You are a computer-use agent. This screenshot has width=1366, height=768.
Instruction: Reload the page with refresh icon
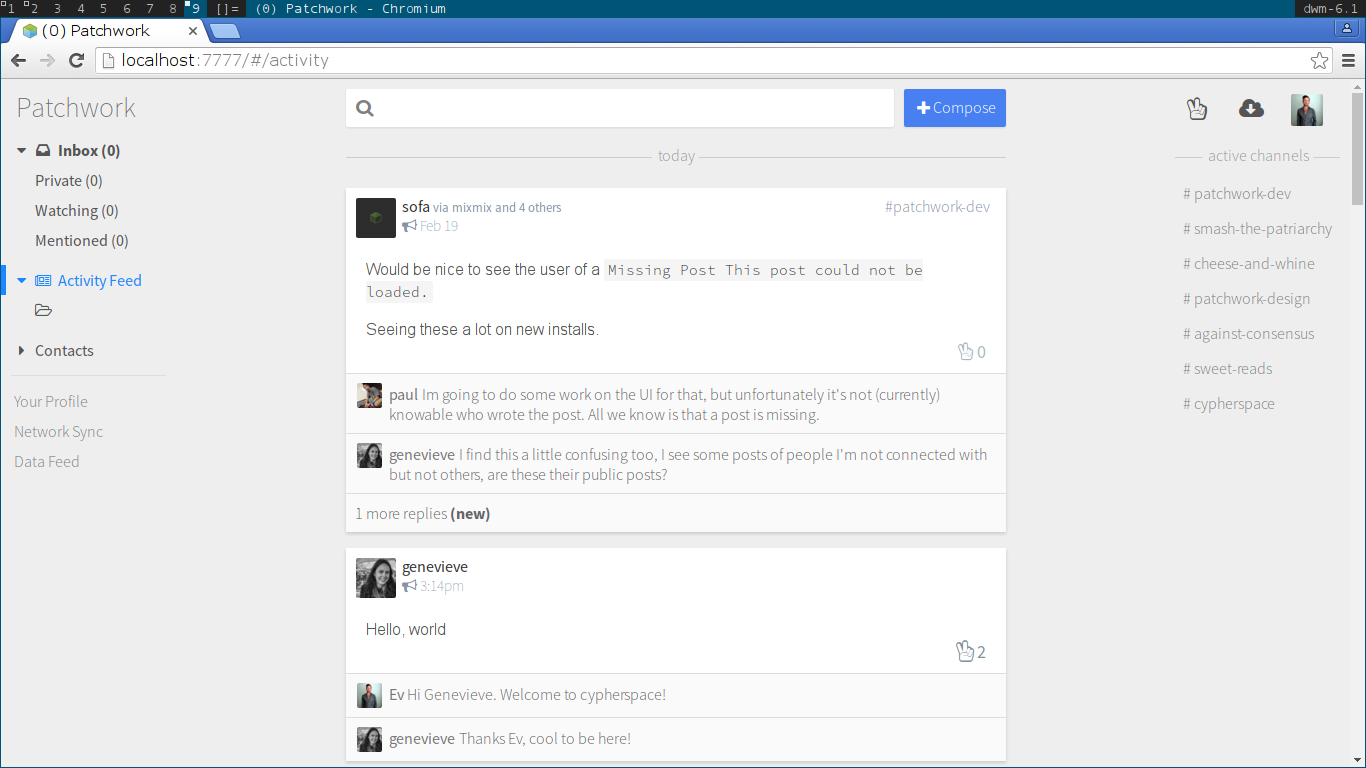pos(76,60)
